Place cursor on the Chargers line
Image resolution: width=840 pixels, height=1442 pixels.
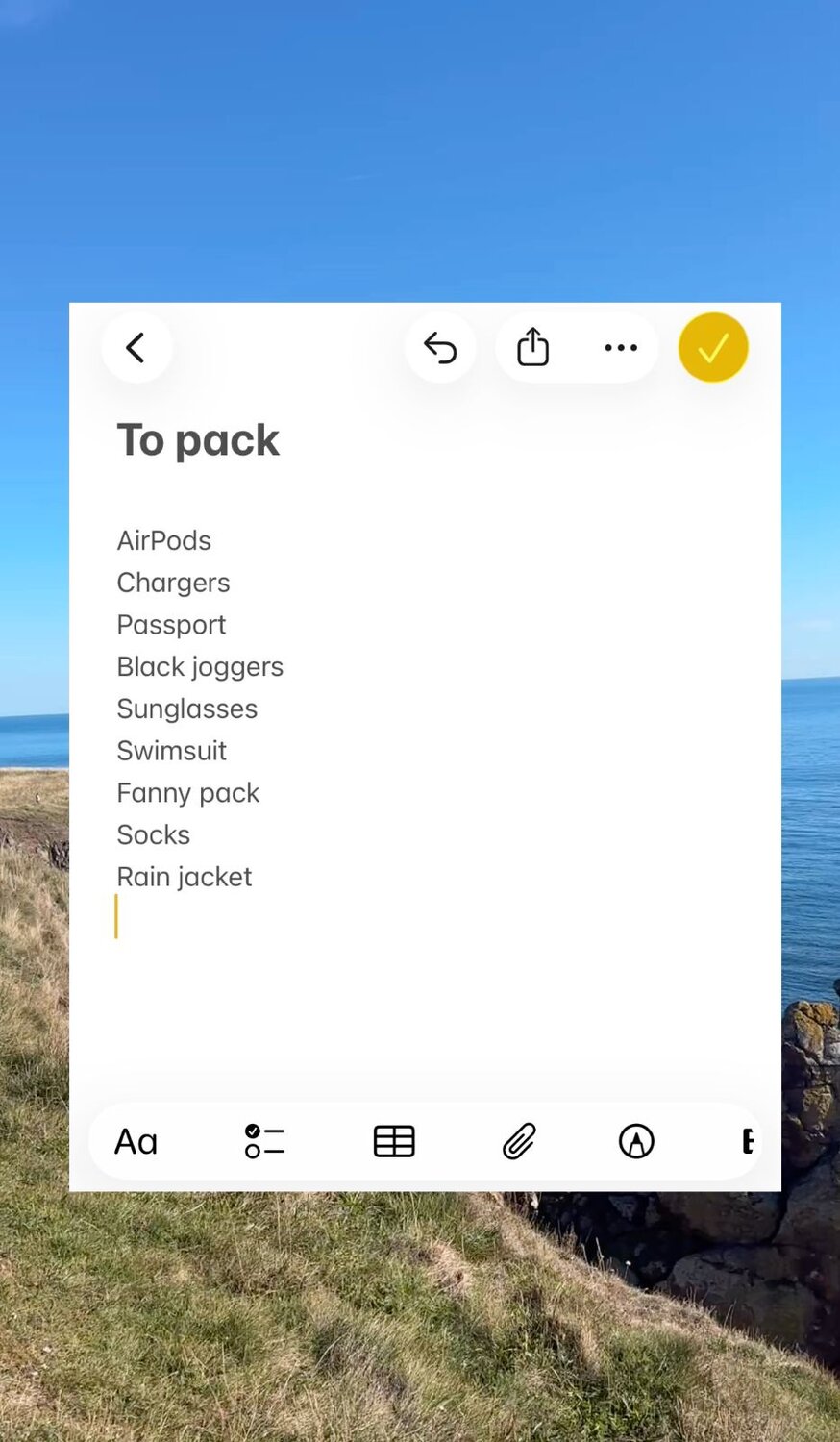[174, 583]
